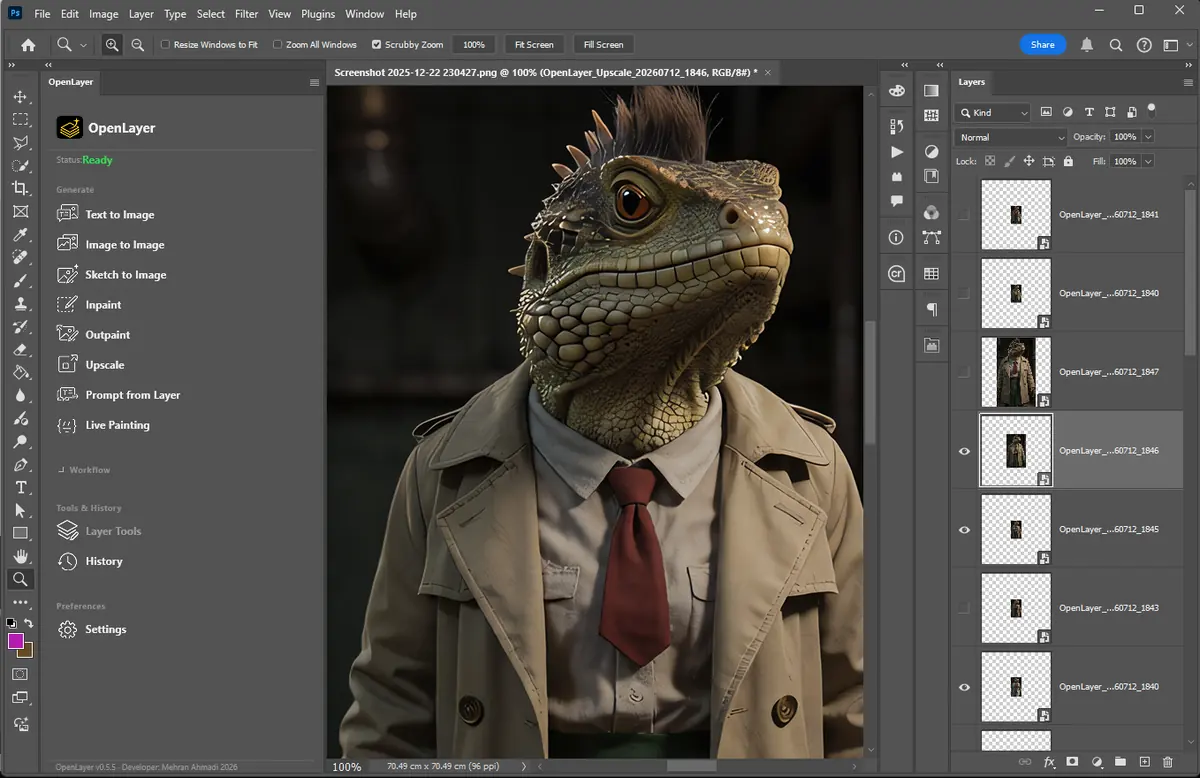The width and height of the screenshot is (1200, 778).
Task: Hide the OpenLayer ...60712_1845 layer
Action: tap(964, 530)
